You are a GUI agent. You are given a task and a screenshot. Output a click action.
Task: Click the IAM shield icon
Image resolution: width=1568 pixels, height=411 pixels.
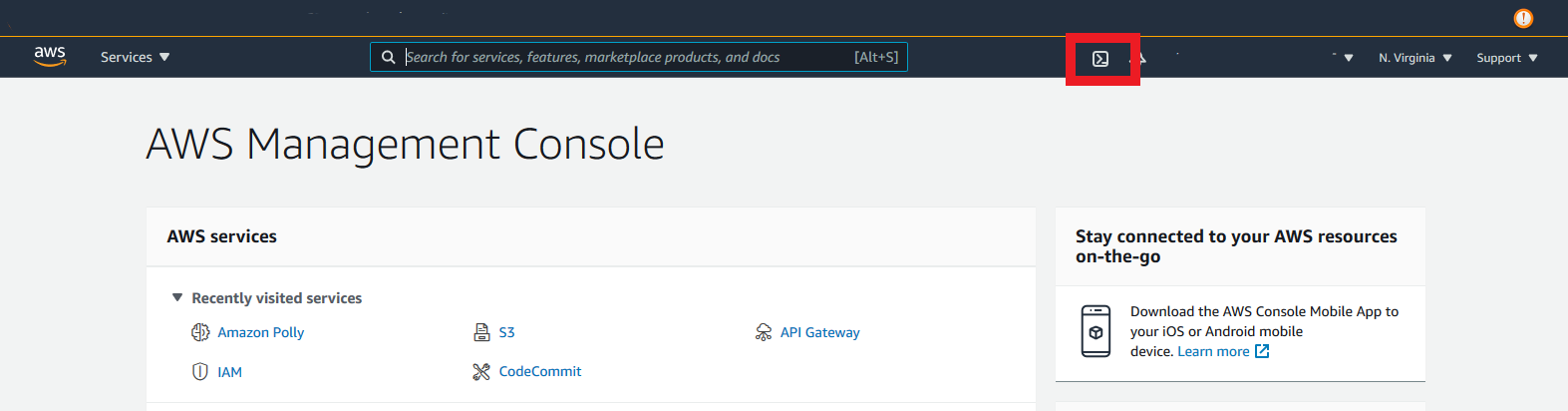pyautogui.click(x=200, y=372)
